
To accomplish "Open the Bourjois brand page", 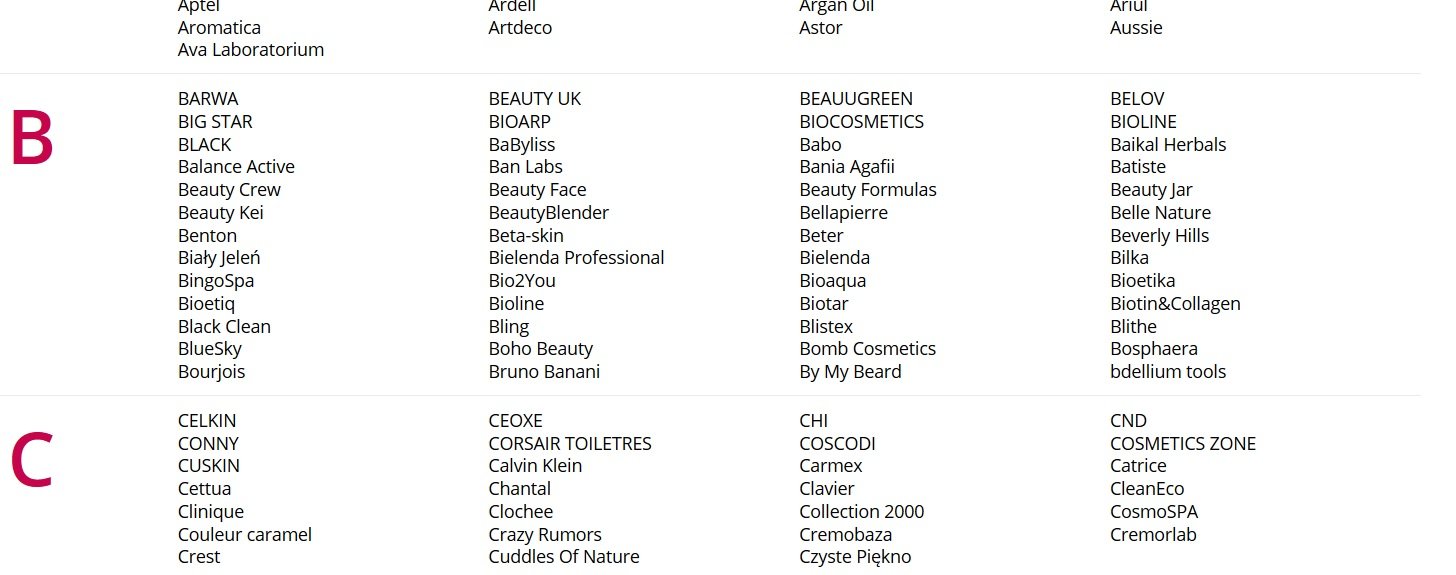I will tap(211, 372).
